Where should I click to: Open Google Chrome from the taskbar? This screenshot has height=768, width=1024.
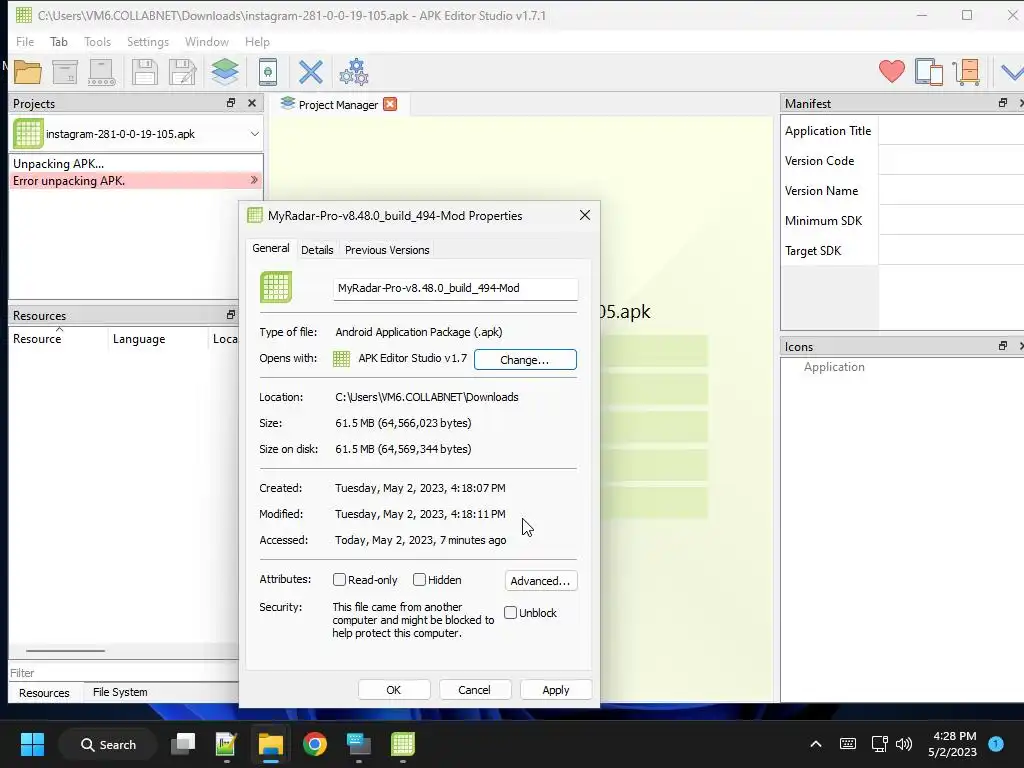[315, 744]
